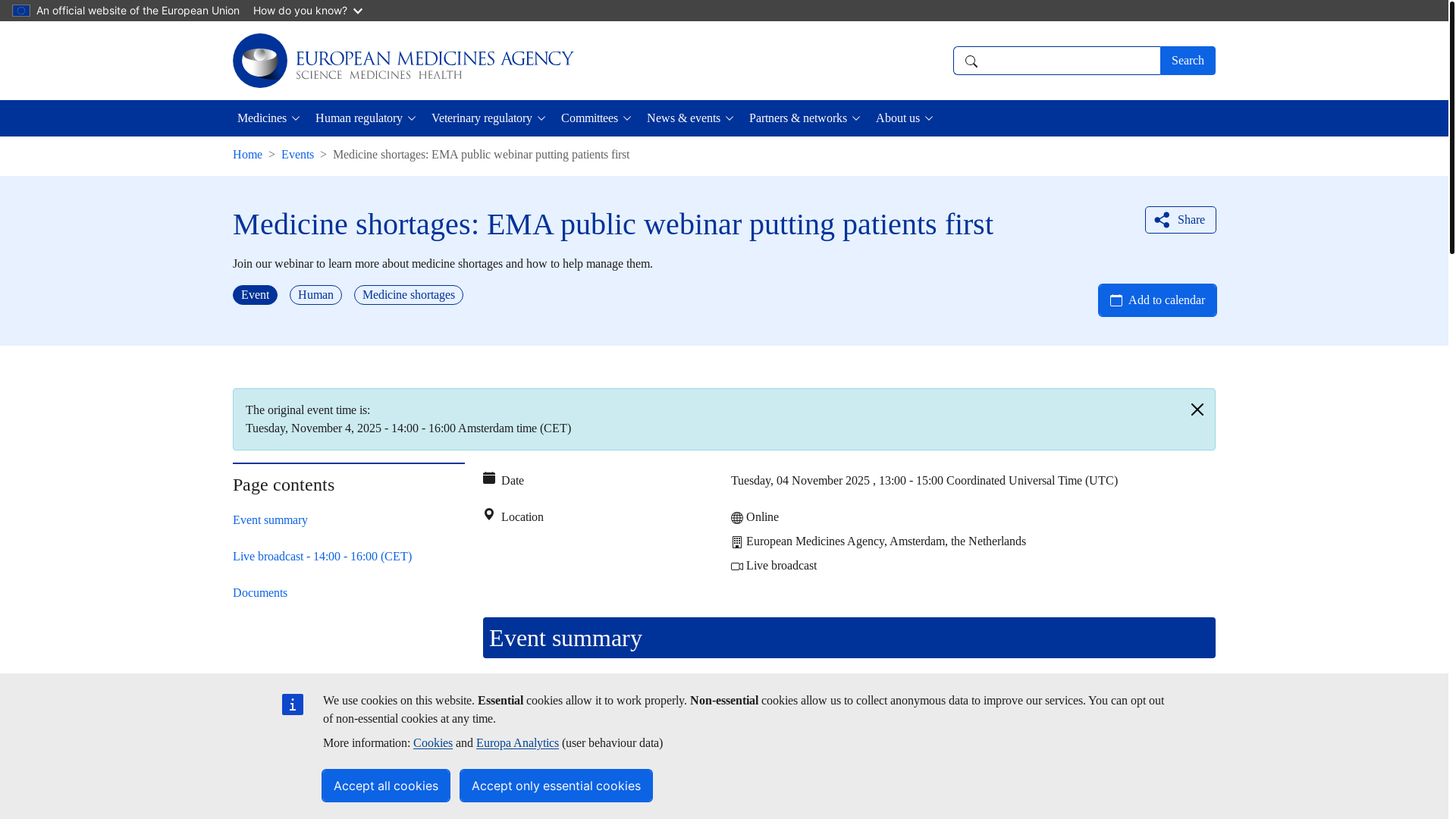1456x819 pixels.
Task: Dismiss the original event time notice
Action: [1197, 409]
